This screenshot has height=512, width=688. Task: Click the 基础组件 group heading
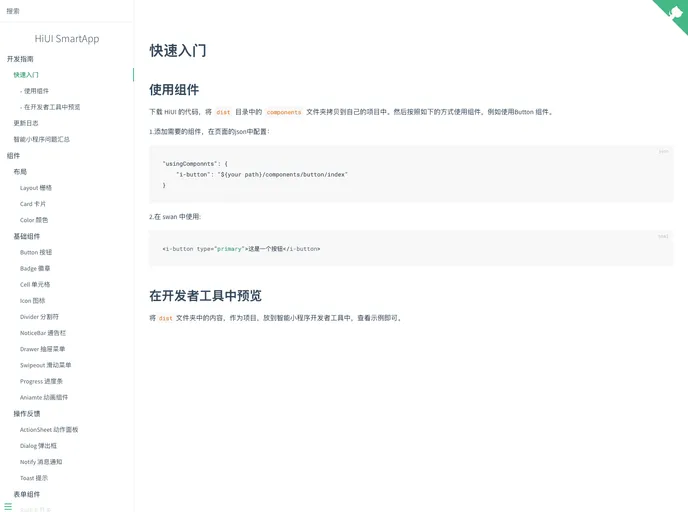click(26, 236)
